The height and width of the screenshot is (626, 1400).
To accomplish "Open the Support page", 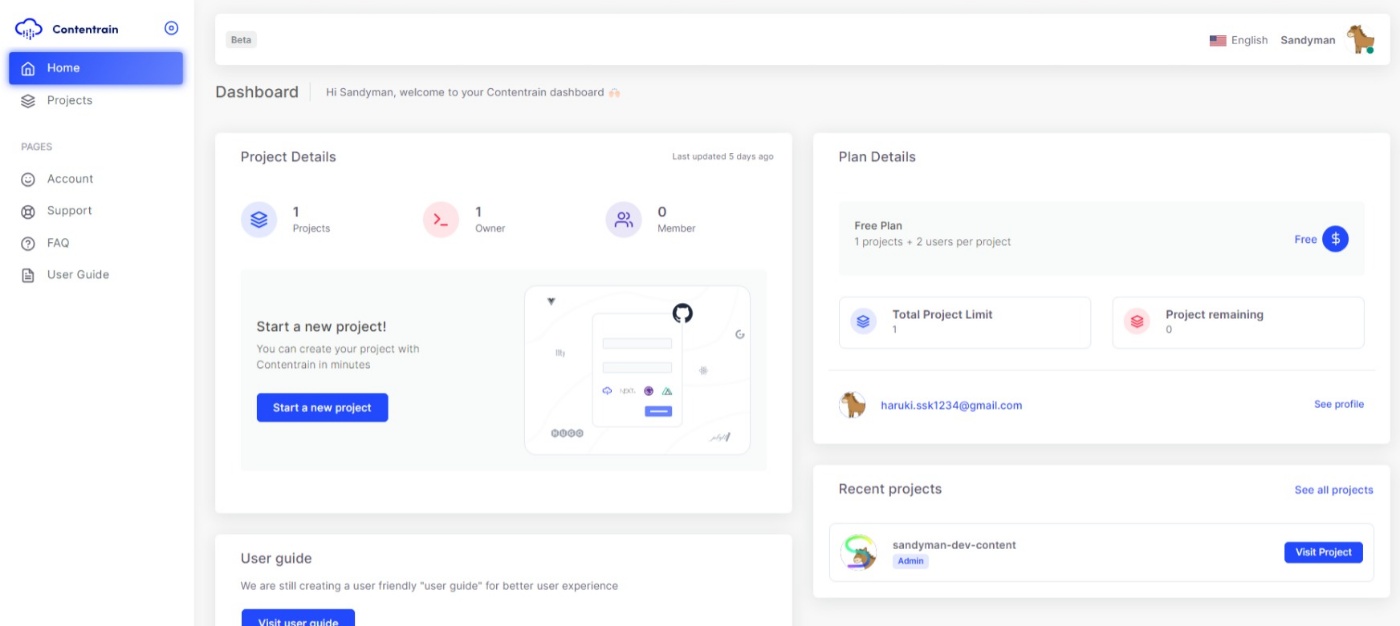I will coord(69,211).
